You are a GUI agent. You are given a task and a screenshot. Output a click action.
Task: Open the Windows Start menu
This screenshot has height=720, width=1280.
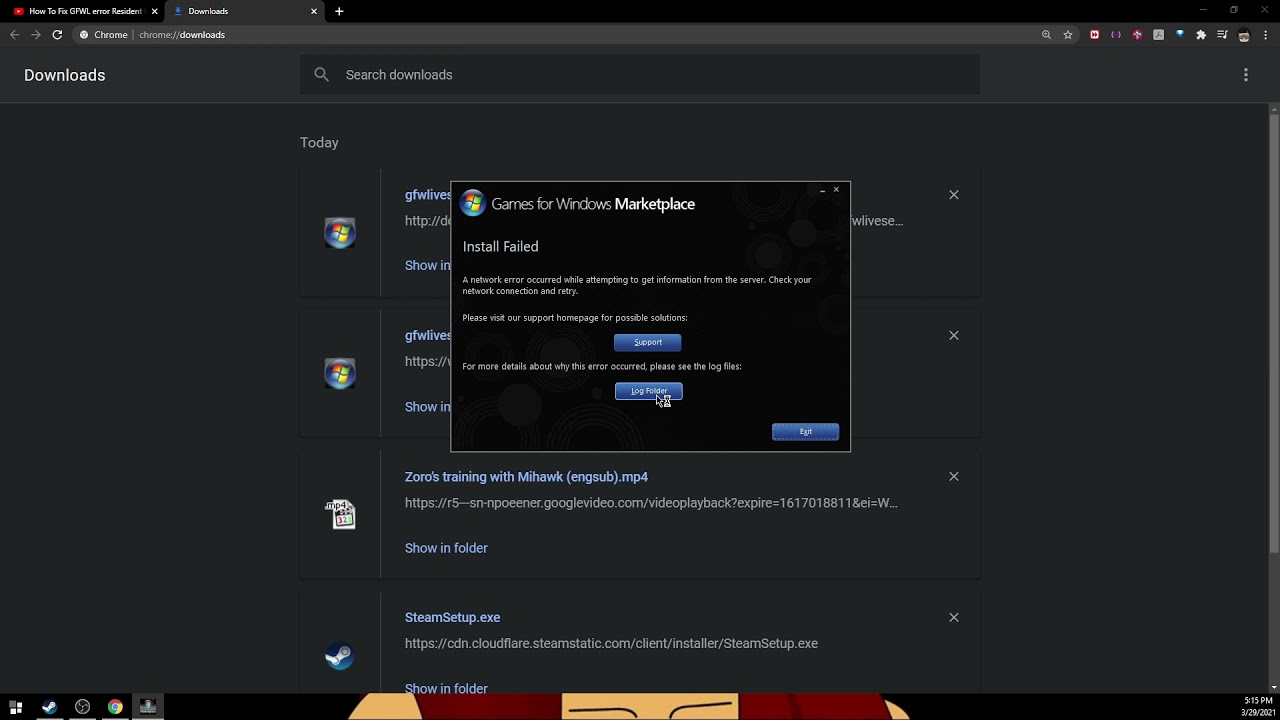[16, 707]
